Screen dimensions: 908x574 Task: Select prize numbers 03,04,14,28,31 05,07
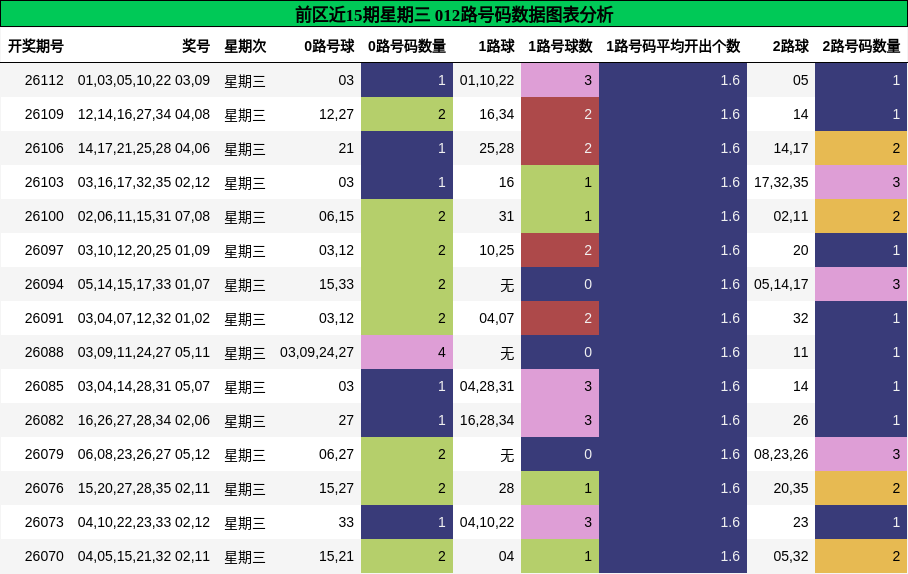point(144,386)
